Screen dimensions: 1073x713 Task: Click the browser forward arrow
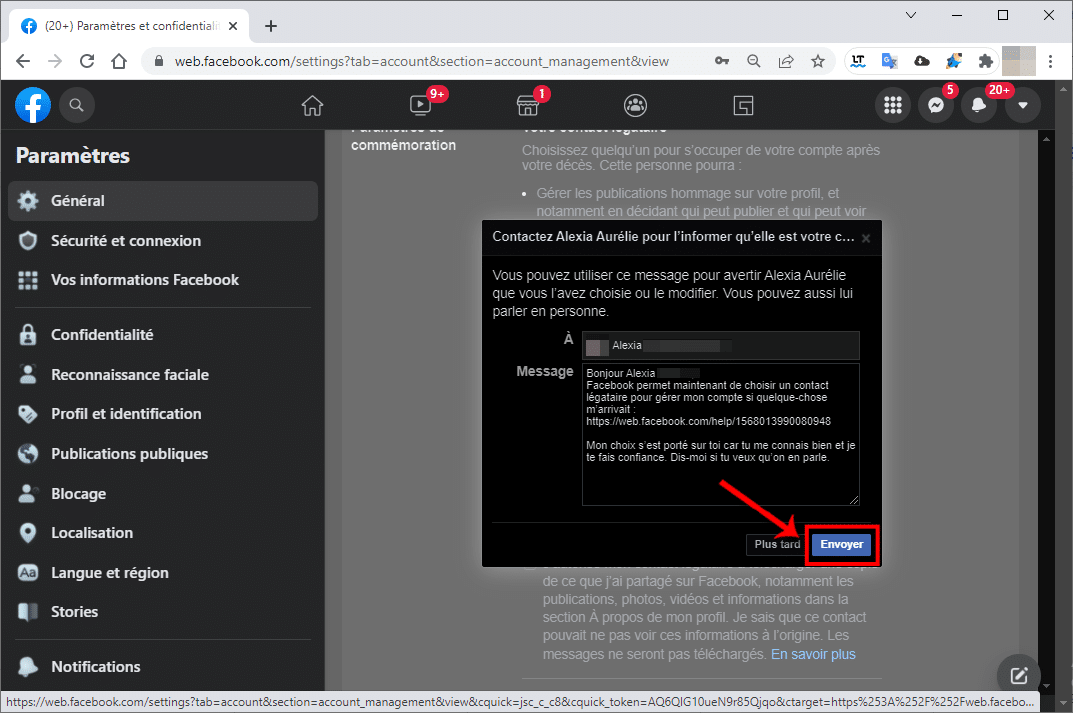[55, 62]
